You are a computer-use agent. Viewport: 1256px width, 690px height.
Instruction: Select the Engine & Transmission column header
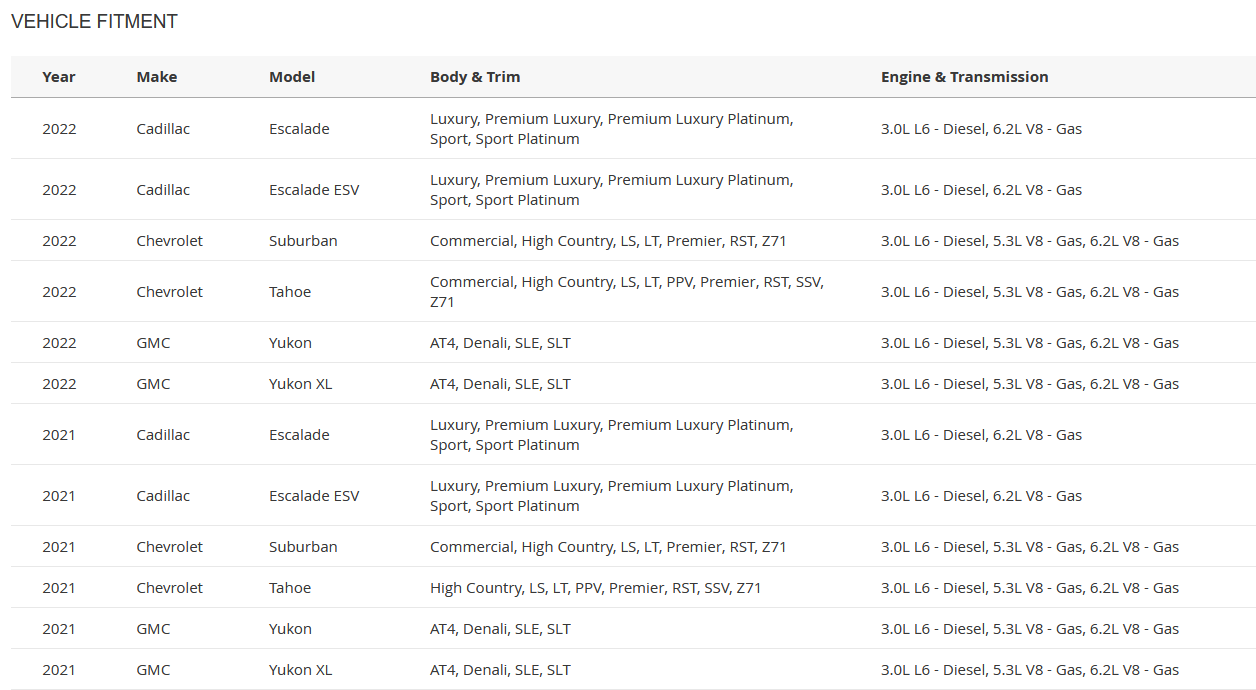[965, 77]
